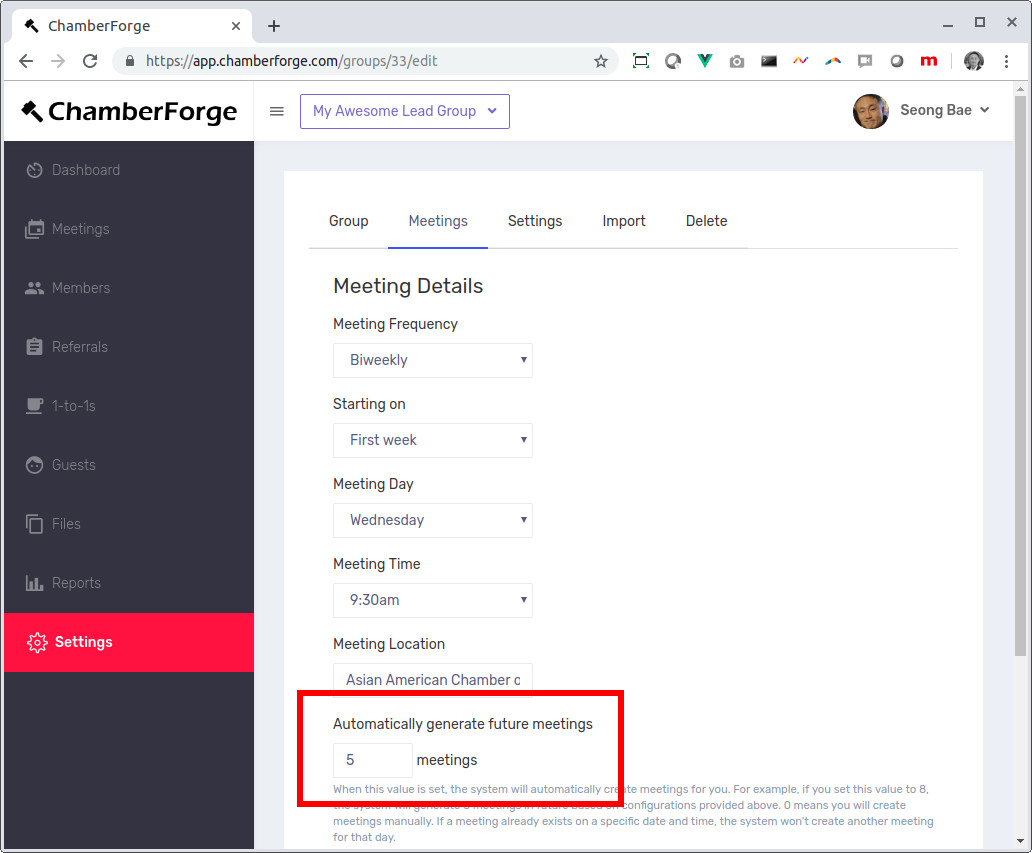1032x853 pixels.
Task: Select Guests in the sidebar
Action: click(76, 464)
